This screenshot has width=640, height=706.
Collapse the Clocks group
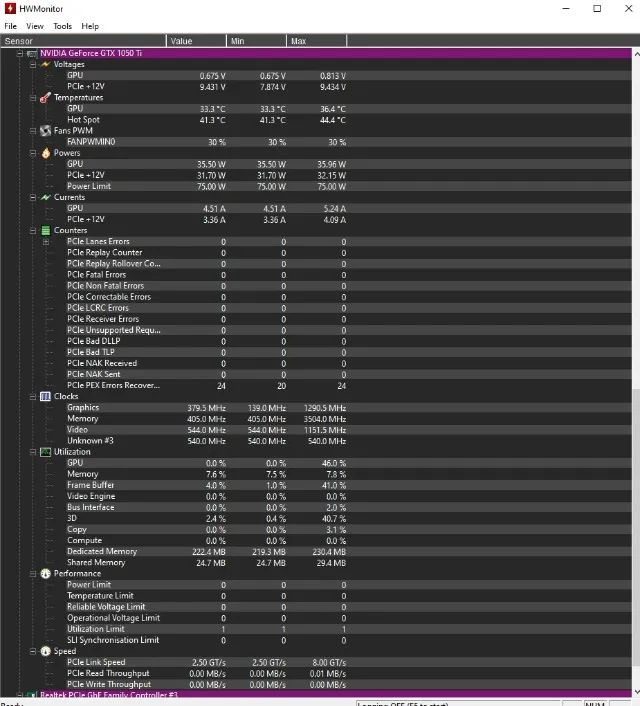[x=33, y=397]
